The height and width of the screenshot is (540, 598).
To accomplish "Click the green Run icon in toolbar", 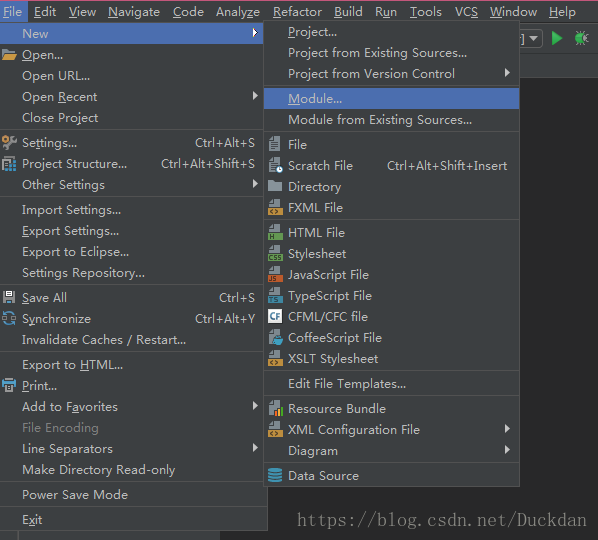I will pos(557,38).
